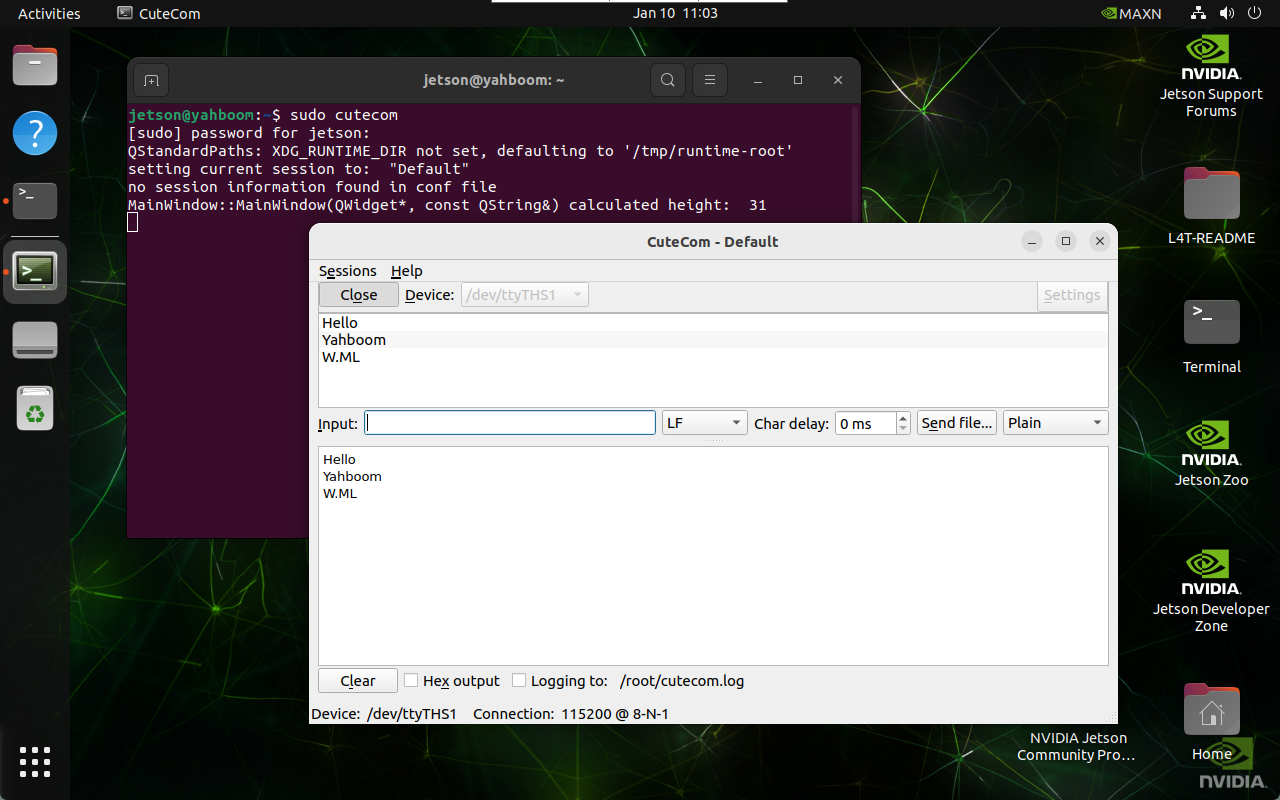
Task: Click Send file... button
Action: click(x=957, y=423)
